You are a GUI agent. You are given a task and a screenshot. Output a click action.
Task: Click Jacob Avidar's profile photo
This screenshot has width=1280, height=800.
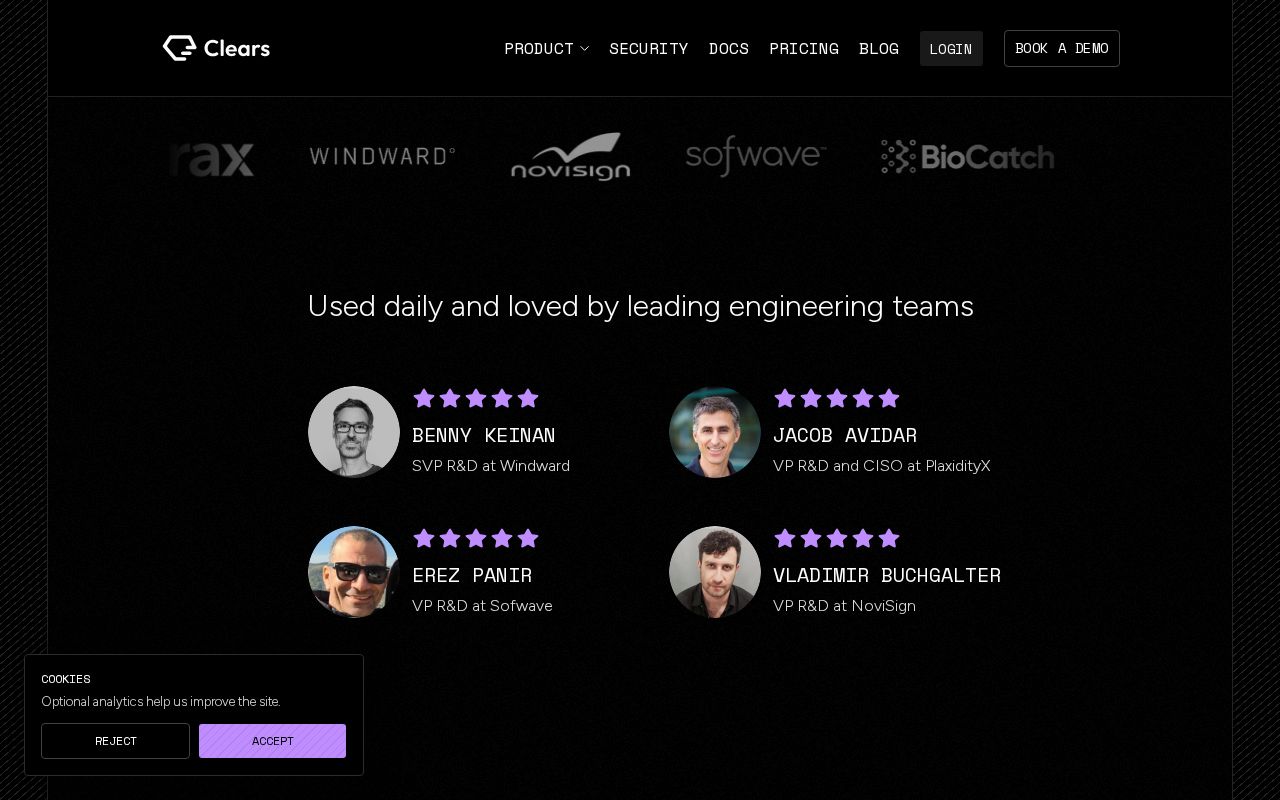click(x=715, y=432)
